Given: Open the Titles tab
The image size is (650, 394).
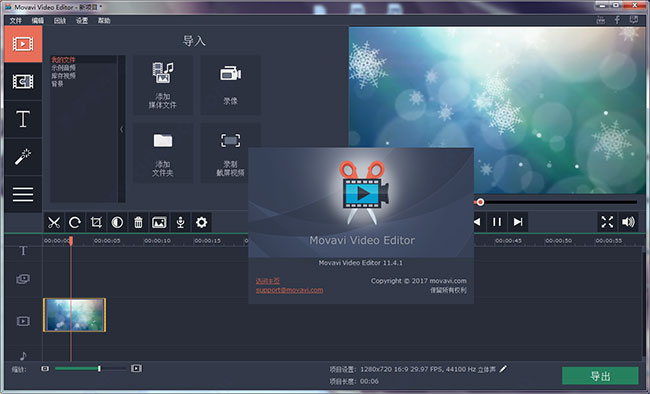Looking at the screenshot, I should [x=23, y=119].
